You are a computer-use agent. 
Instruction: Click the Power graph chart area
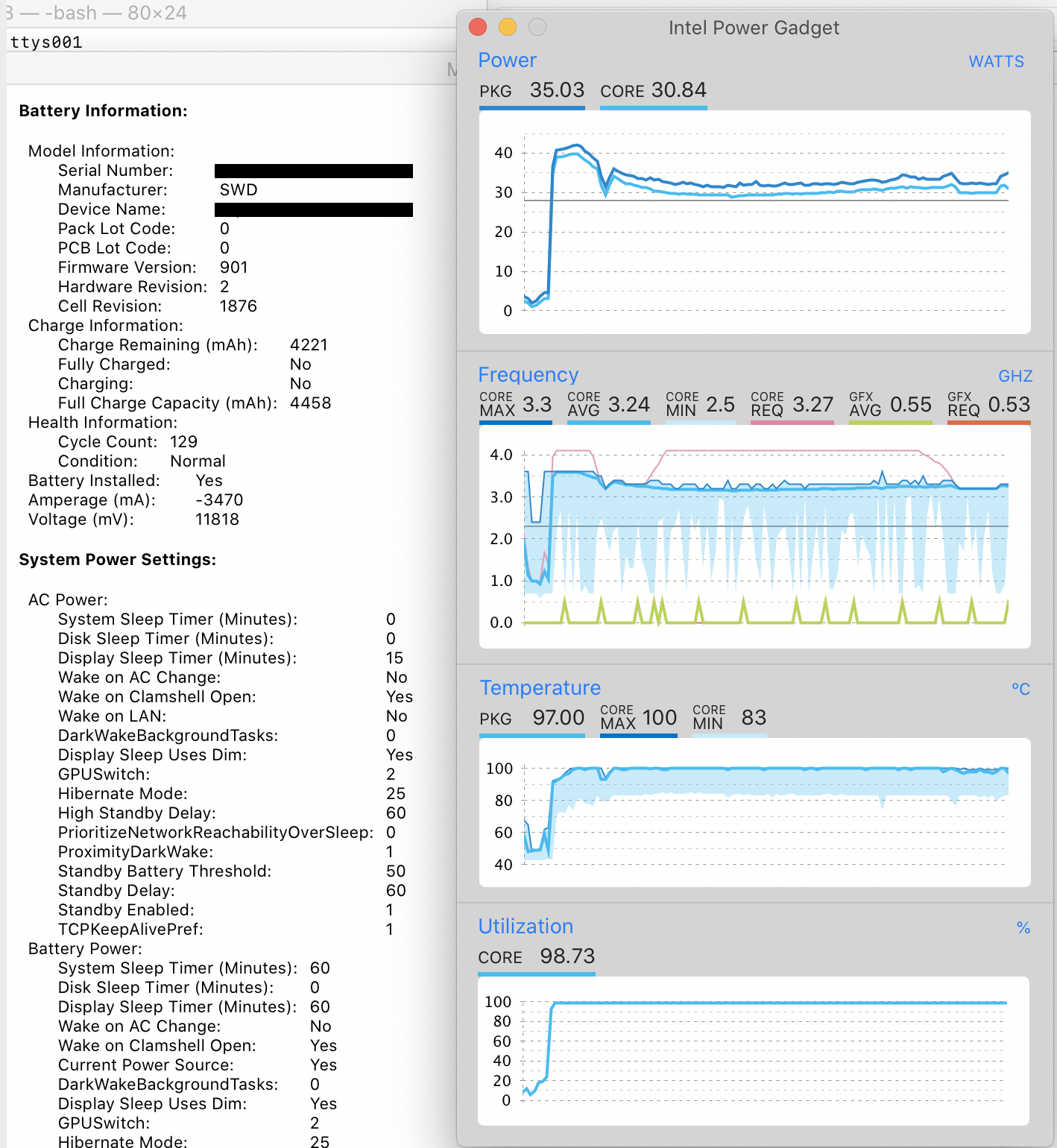754,222
